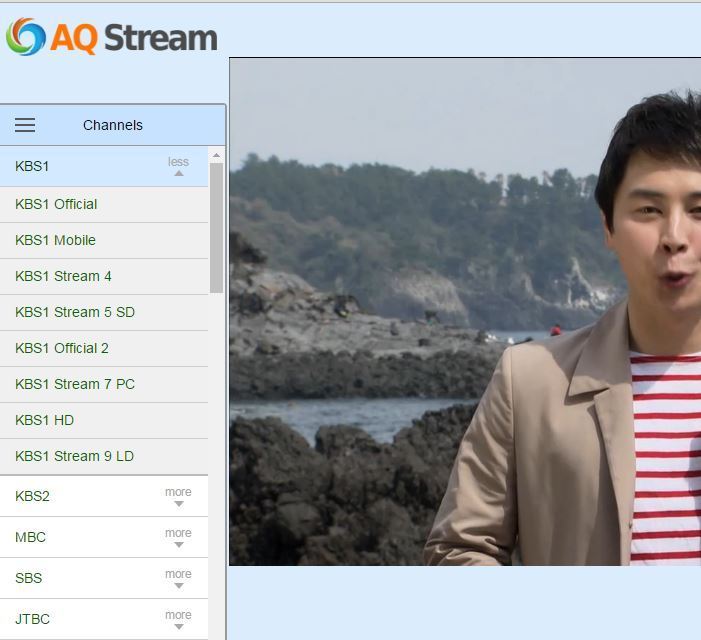Select the JTBC channel

click(104, 619)
